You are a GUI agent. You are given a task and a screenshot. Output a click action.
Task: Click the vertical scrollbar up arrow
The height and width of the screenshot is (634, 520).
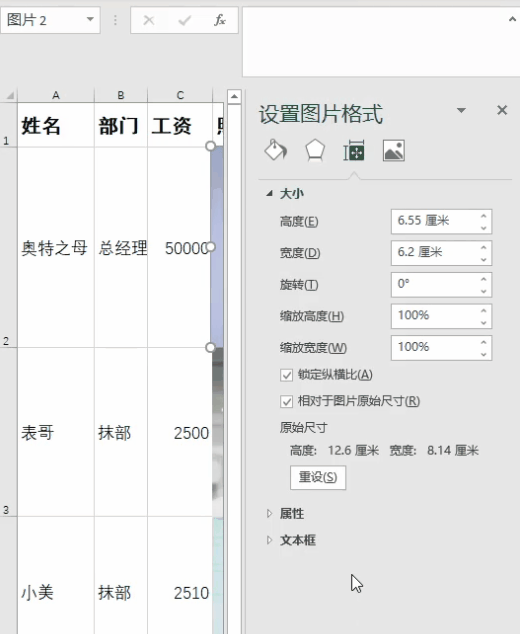pyautogui.click(x=234, y=96)
